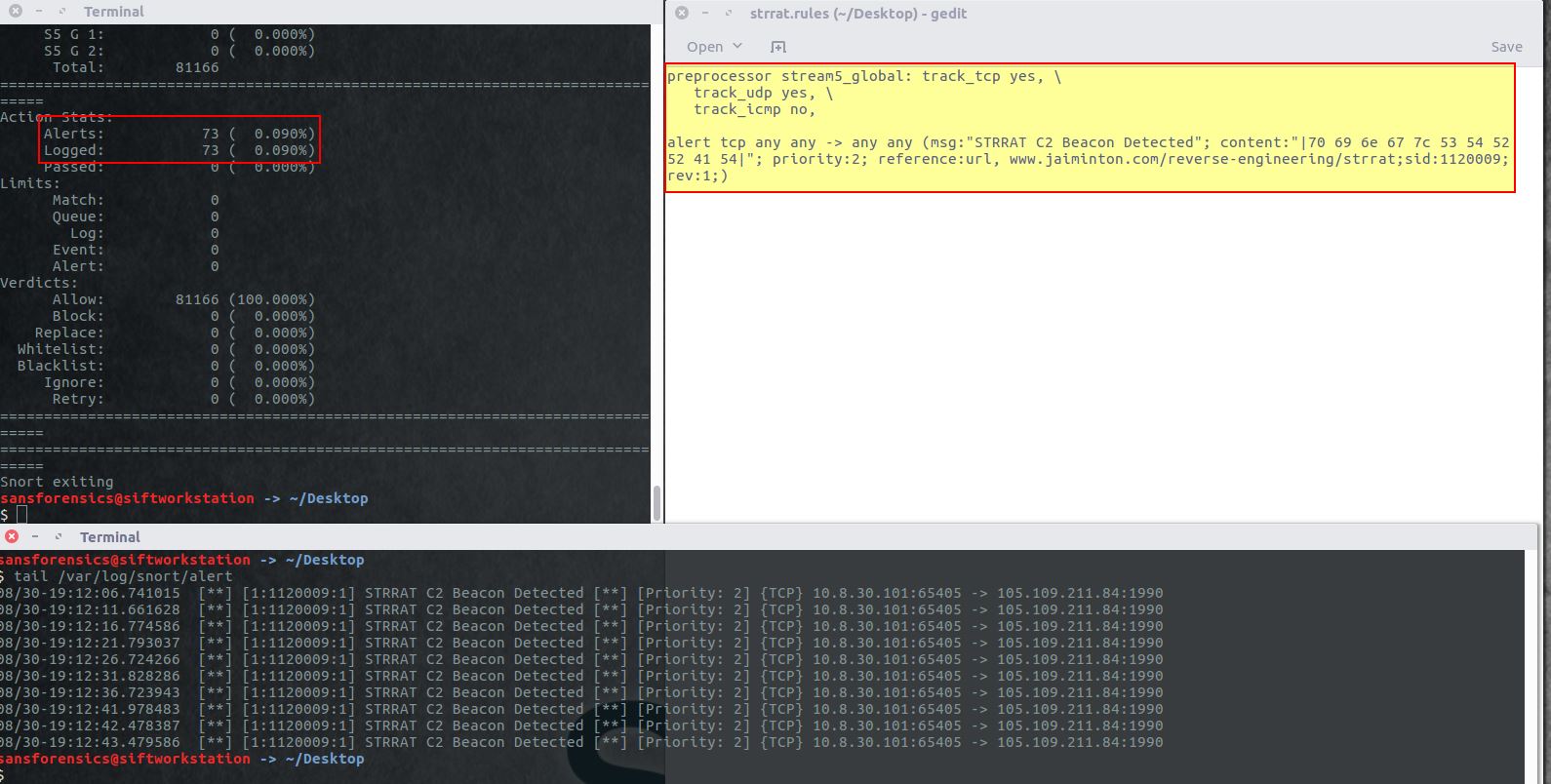Viewport: 1551px width, 784px height.
Task: Click the 'S5 G 1:' row in Terminal
Action: [179, 34]
